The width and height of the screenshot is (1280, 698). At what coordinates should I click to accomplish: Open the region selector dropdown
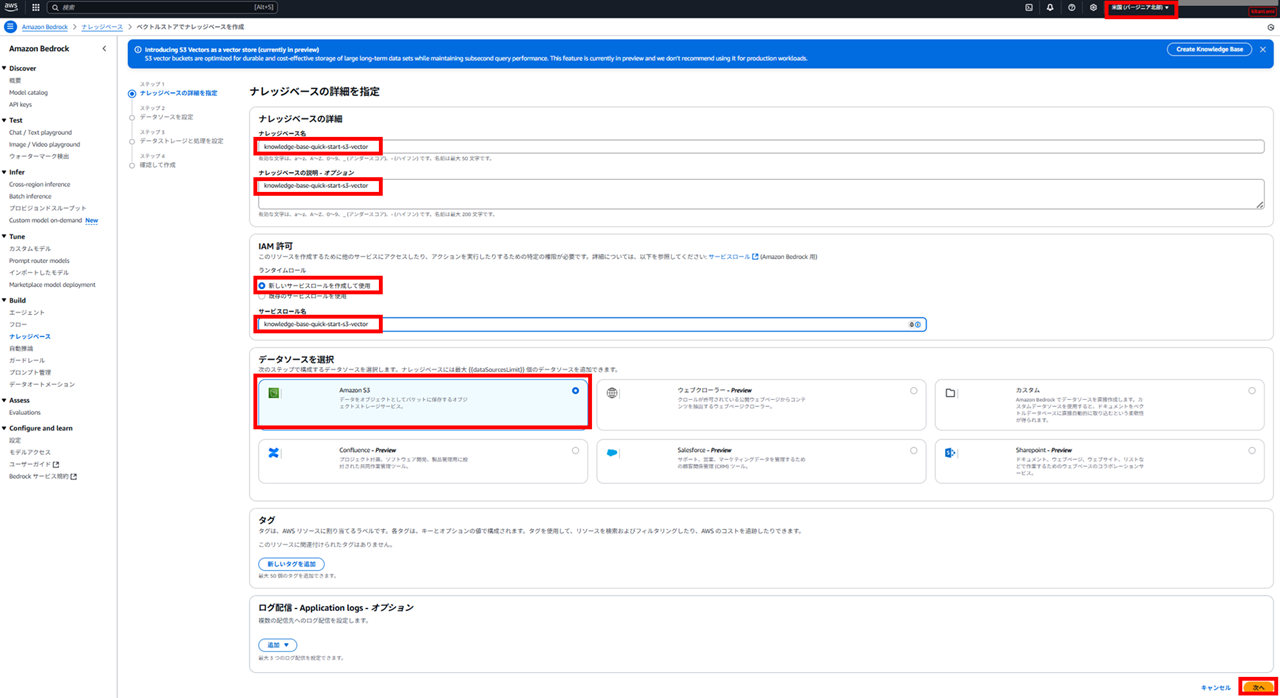point(1140,7)
